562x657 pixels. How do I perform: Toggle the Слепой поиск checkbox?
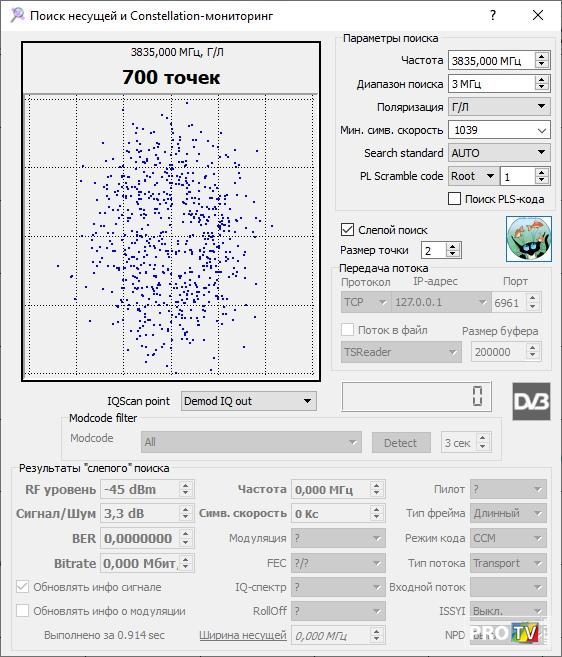(347, 230)
